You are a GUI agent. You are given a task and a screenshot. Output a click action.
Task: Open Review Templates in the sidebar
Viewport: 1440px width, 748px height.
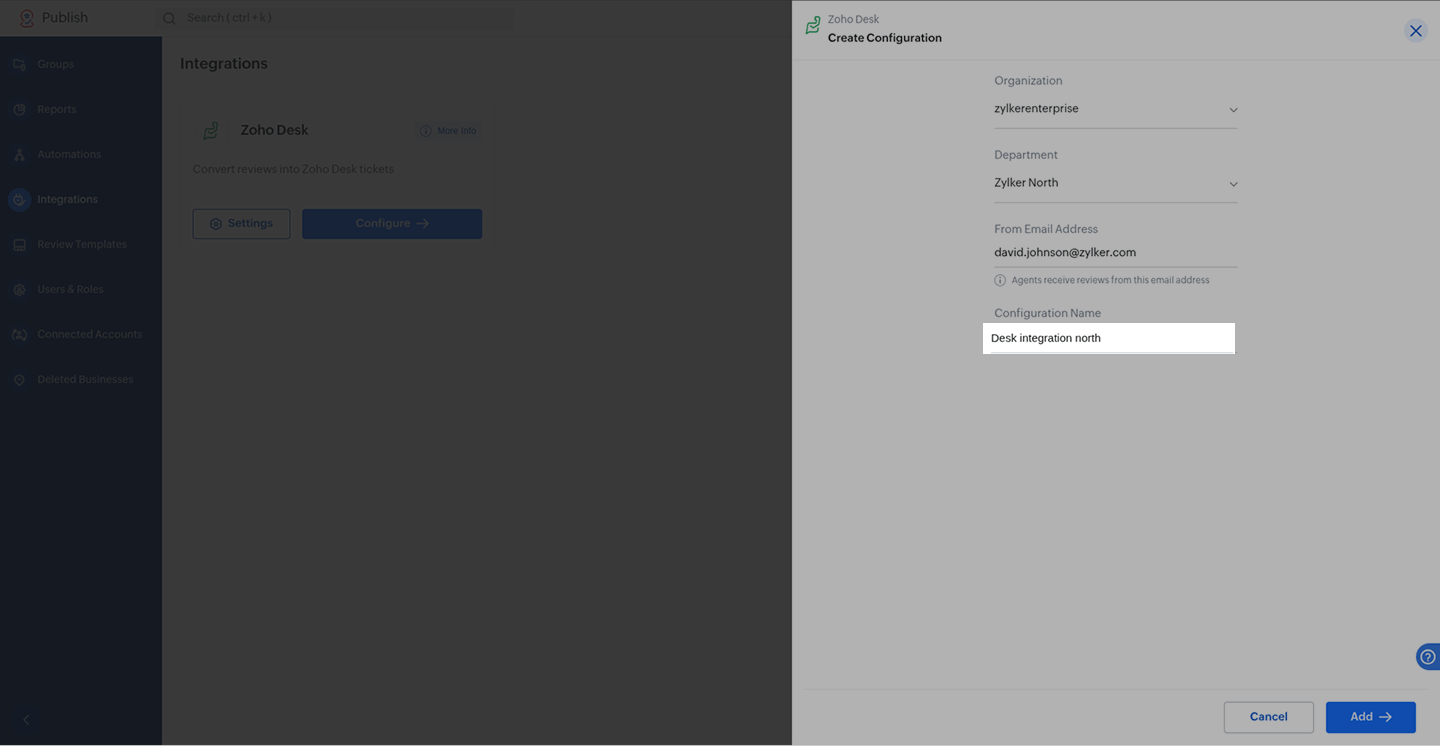82,244
